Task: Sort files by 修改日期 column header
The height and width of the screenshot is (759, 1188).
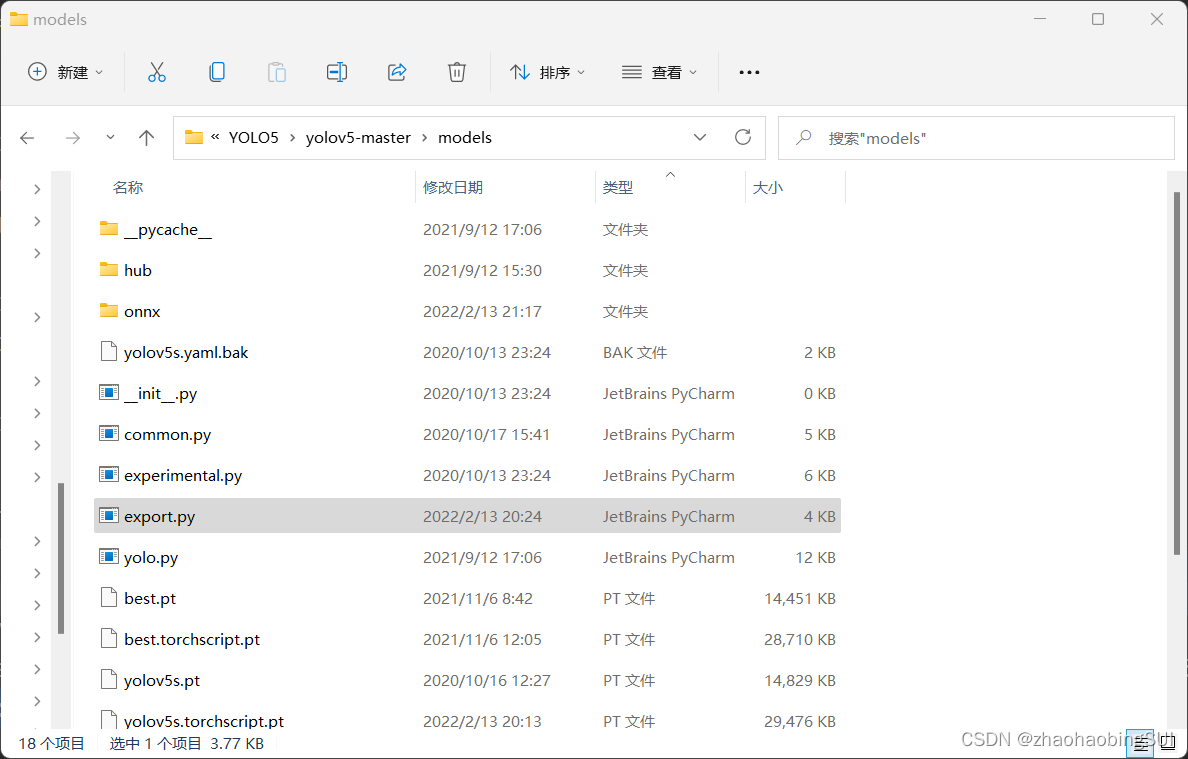Action: coord(453,187)
